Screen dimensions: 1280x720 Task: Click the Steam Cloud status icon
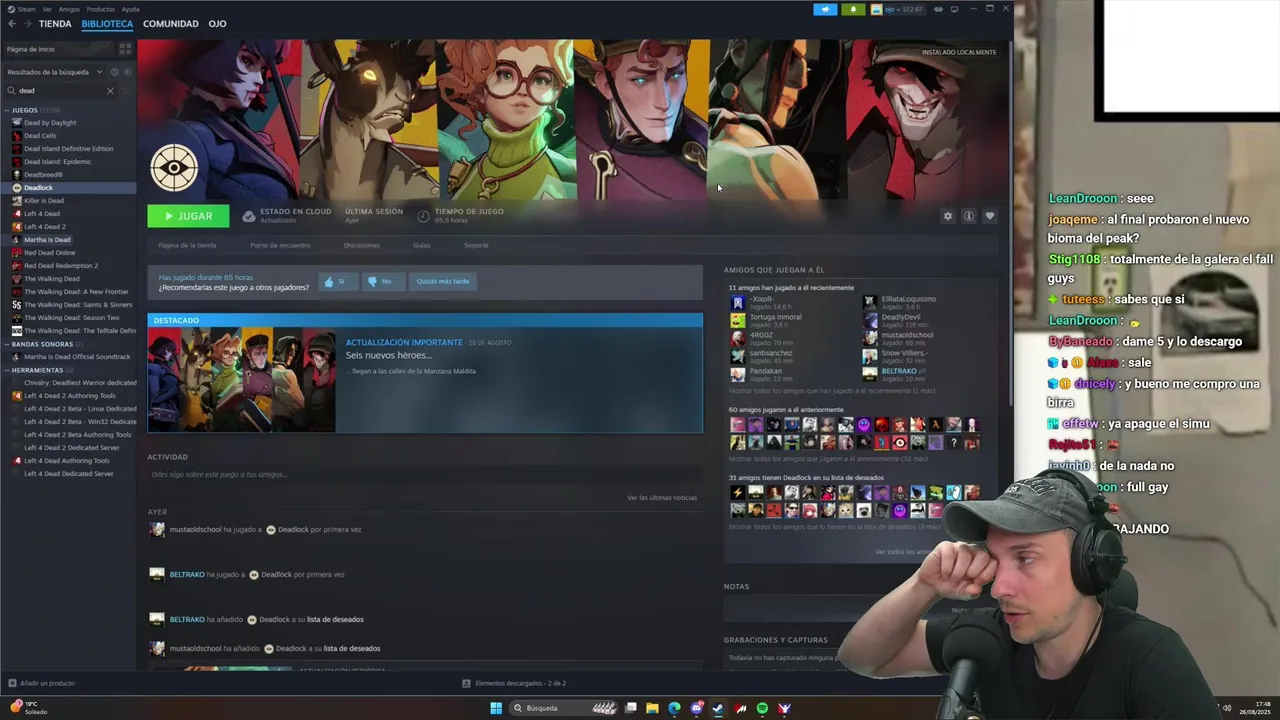coord(249,216)
